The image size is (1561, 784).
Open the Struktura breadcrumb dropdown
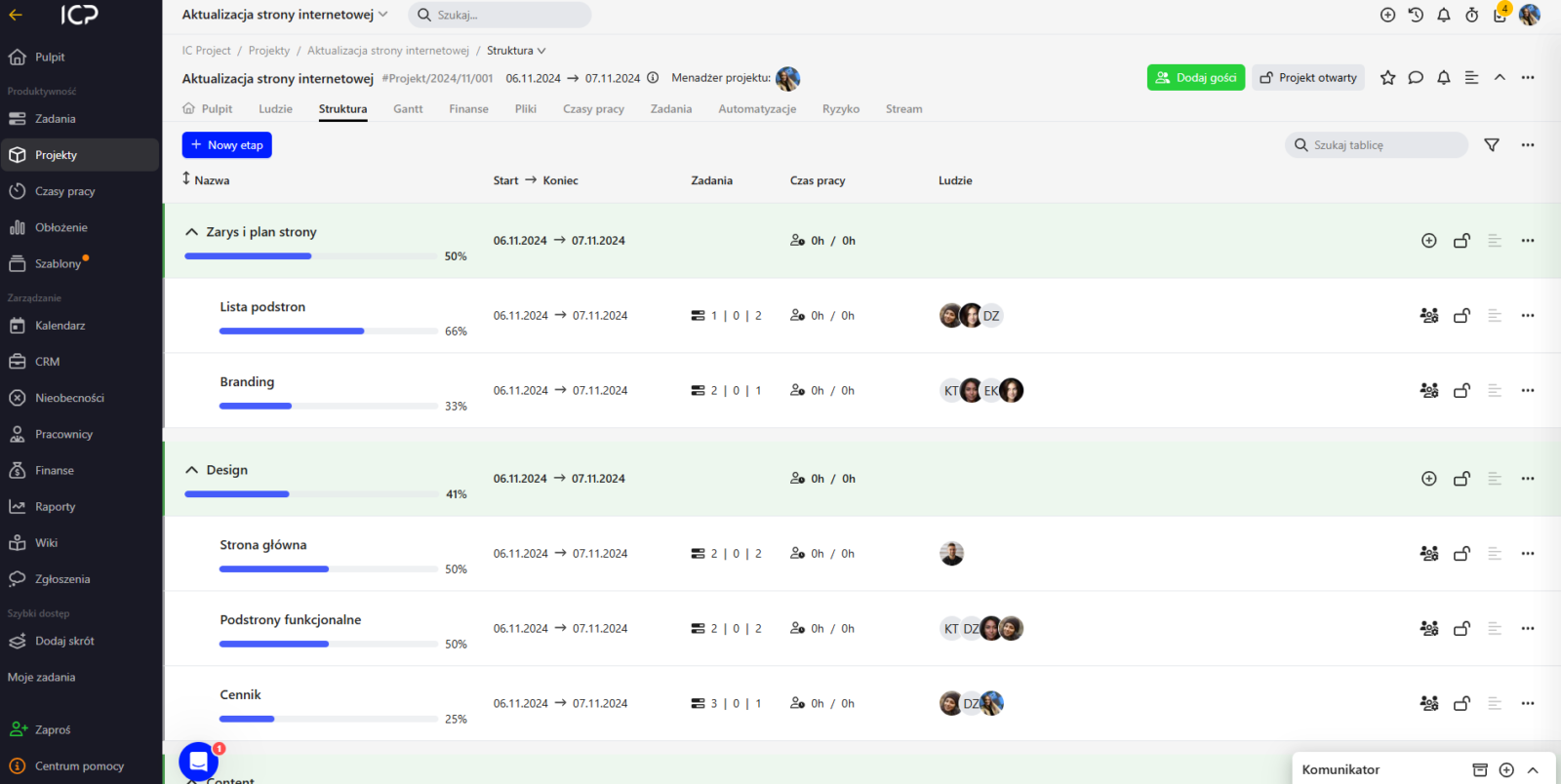pyautogui.click(x=516, y=51)
